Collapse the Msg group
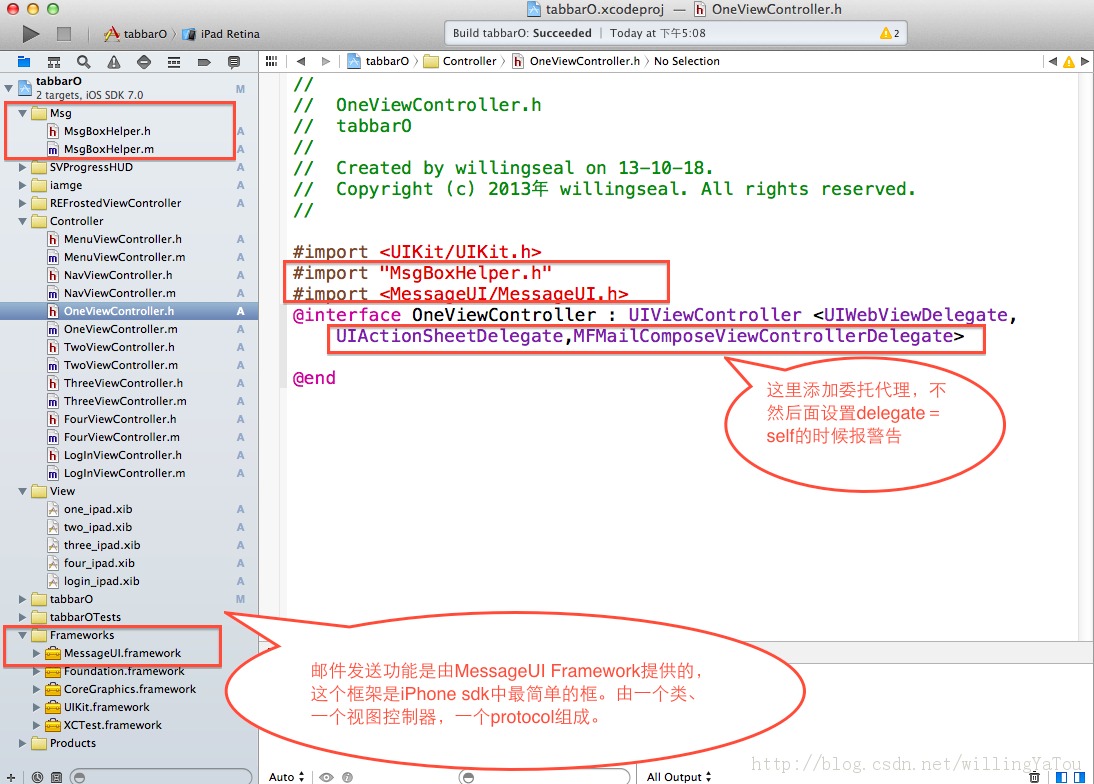Viewport: 1094px width, 784px height. (x=22, y=113)
